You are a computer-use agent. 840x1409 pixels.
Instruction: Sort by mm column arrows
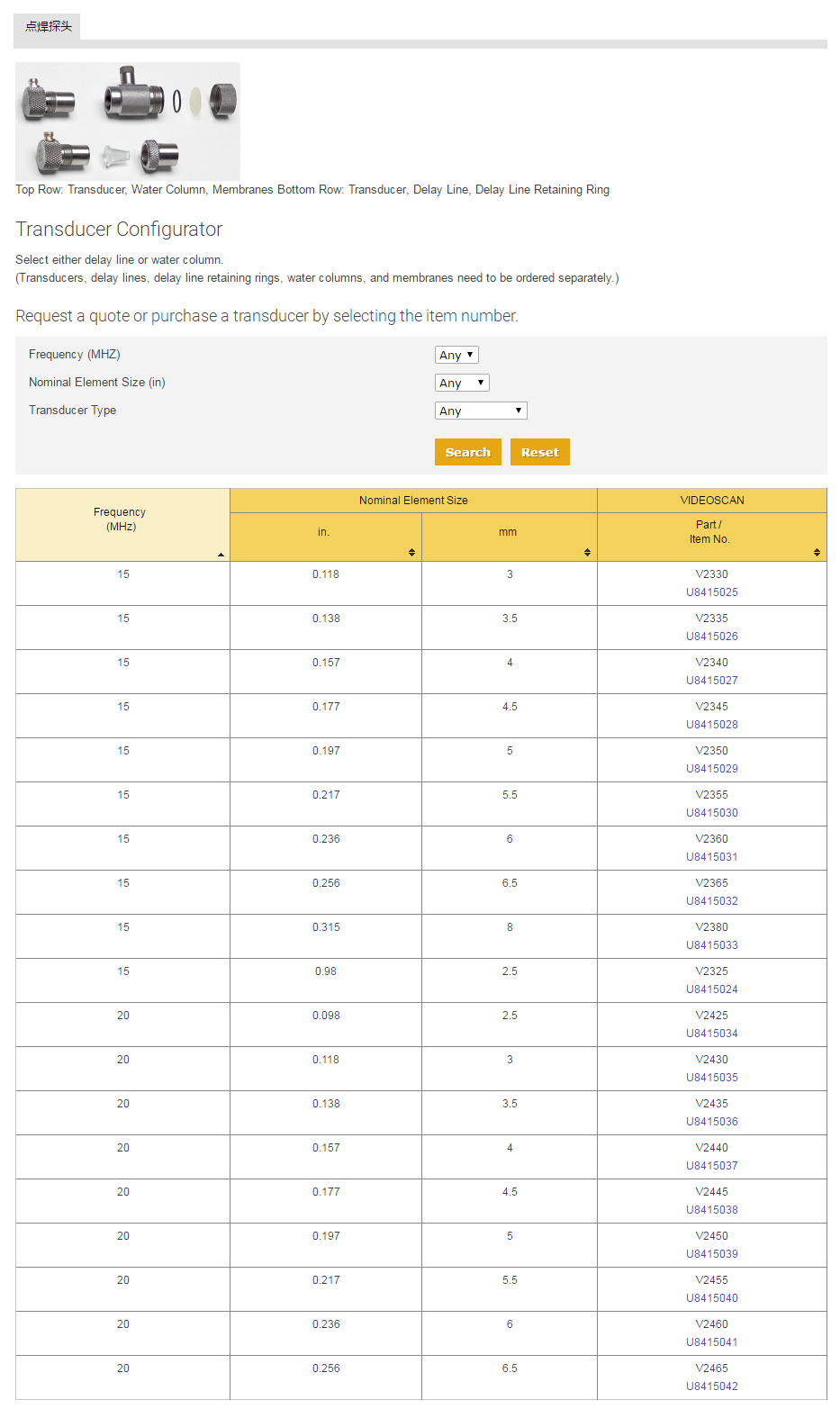coord(587,552)
